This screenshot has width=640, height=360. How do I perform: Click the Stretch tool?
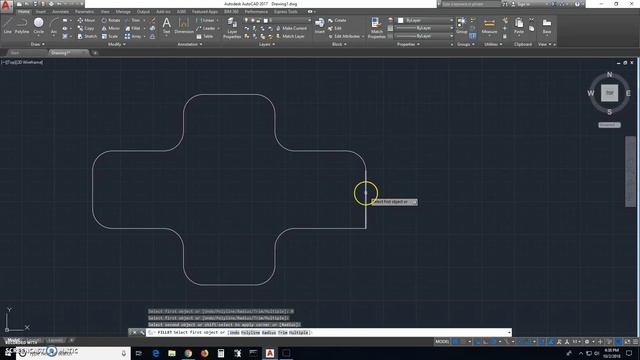coord(87,36)
